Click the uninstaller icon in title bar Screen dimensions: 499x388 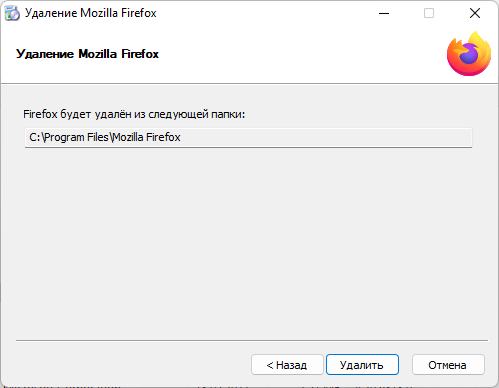12,13
